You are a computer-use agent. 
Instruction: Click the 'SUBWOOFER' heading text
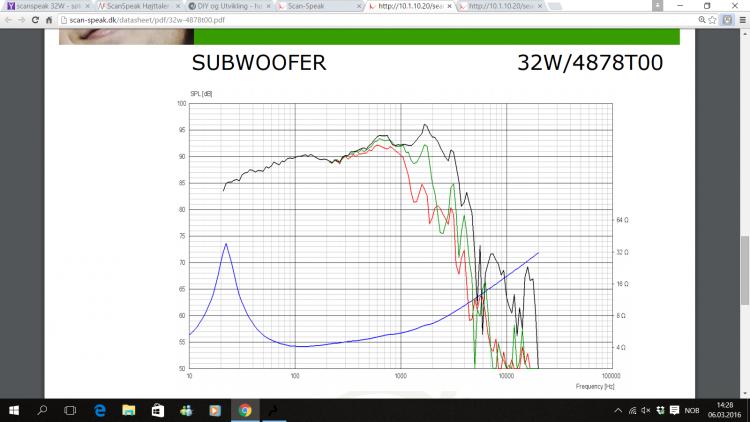(259, 63)
